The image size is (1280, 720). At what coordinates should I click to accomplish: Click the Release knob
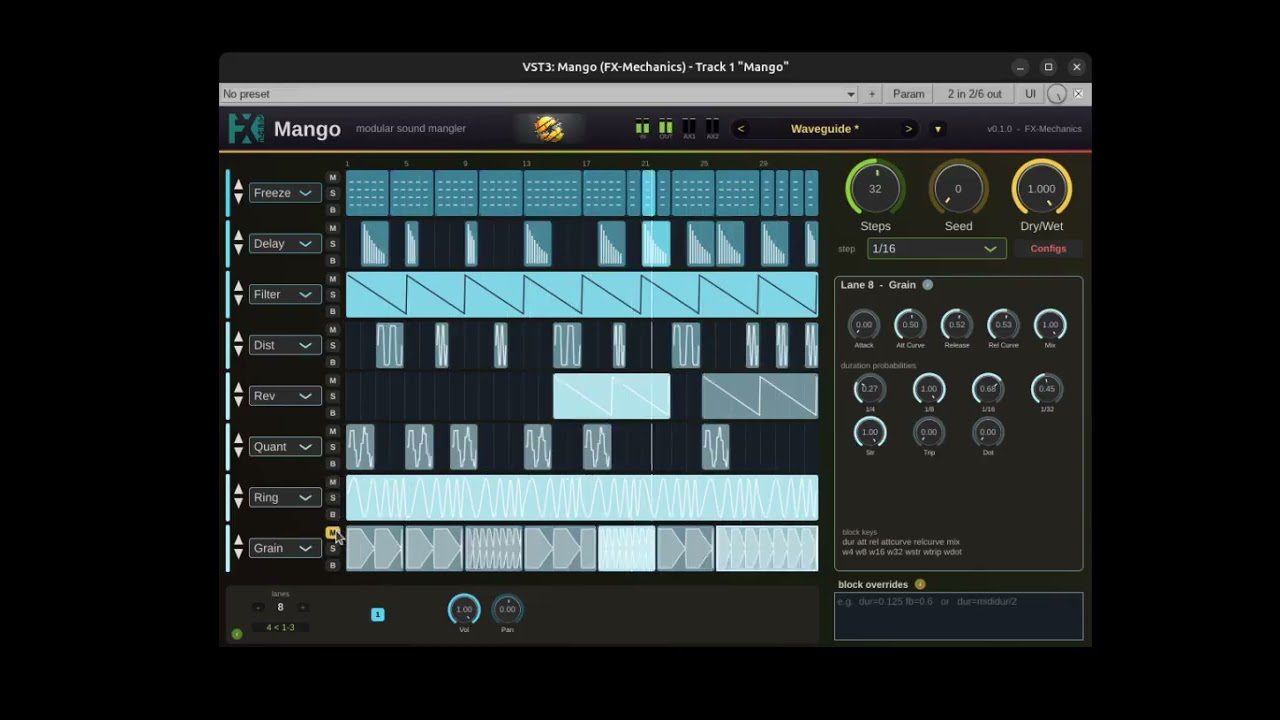[957, 325]
